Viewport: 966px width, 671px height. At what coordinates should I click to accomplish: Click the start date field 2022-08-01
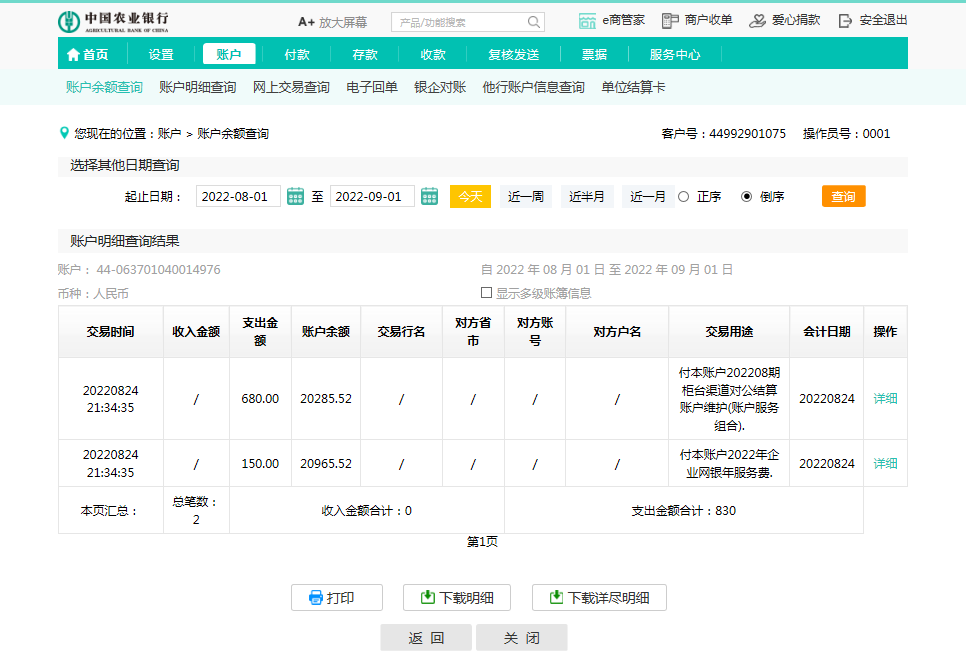tap(238, 197)
